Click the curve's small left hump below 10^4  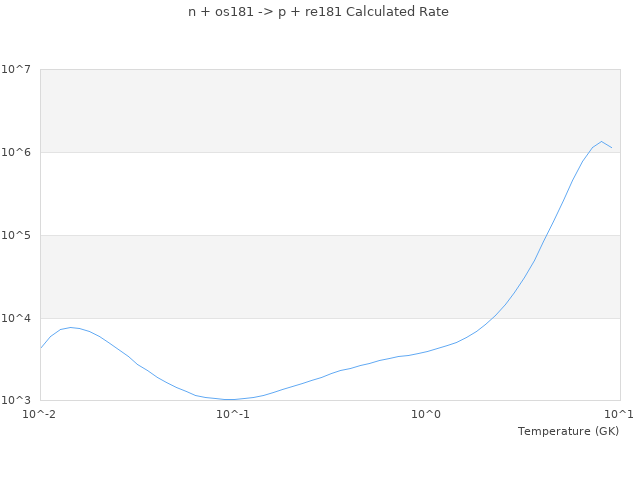pyautogui.click(x=71, y=327)
